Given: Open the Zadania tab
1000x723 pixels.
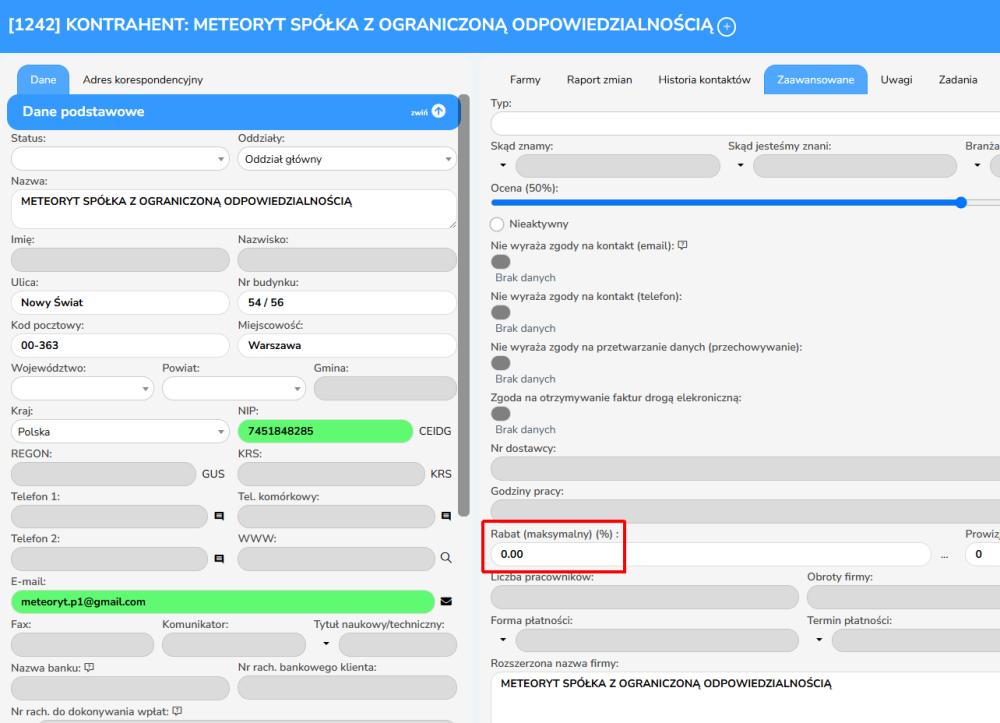Looking at the screenshot, I should pyautogui.click(x=958, y=80).
